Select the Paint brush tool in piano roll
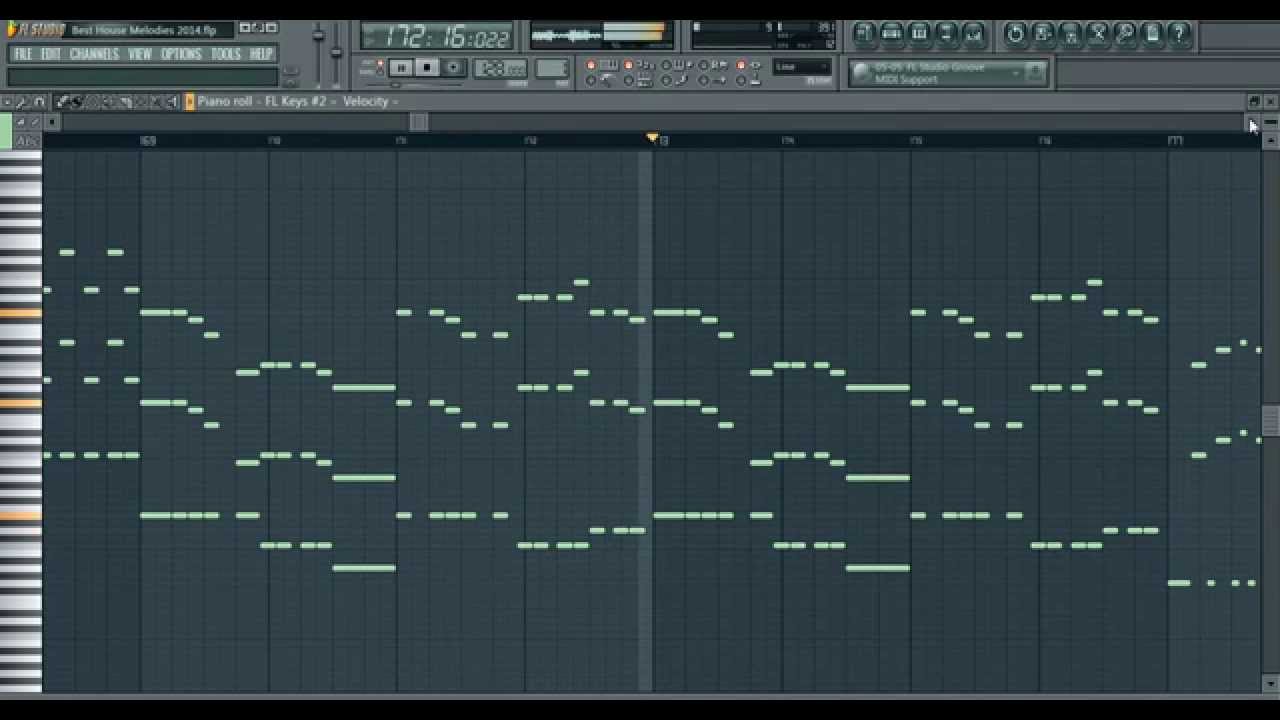The width and height of the screenshot is (1280, 720). 76,101
